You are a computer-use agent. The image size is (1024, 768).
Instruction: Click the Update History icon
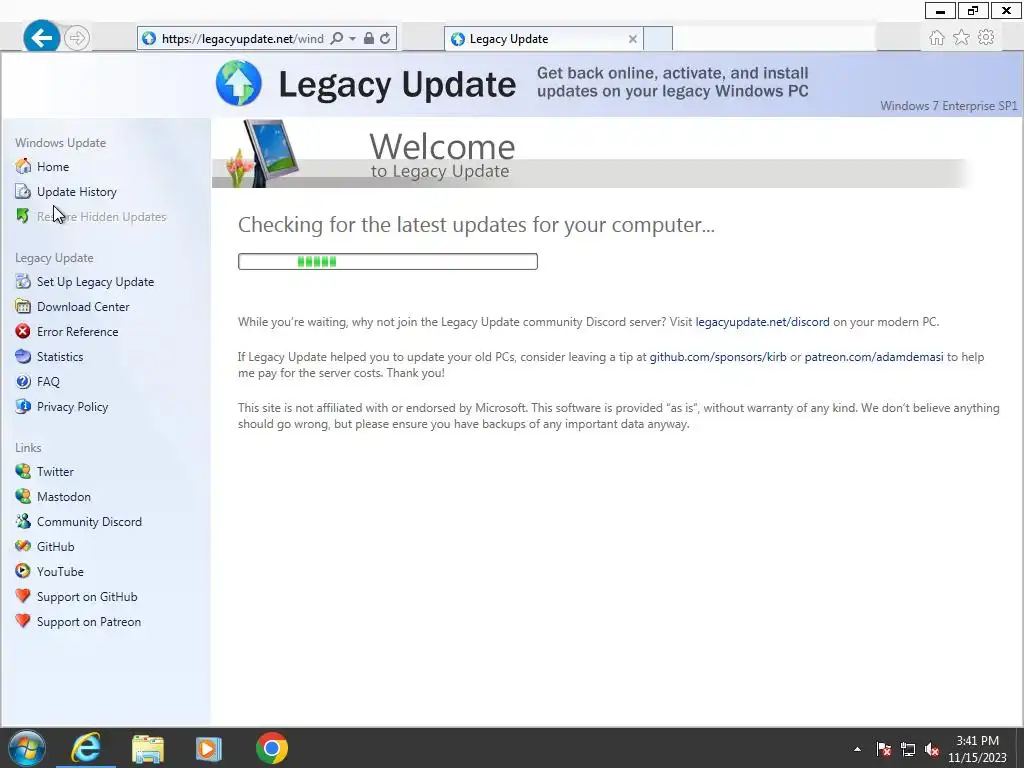[23, 191]
